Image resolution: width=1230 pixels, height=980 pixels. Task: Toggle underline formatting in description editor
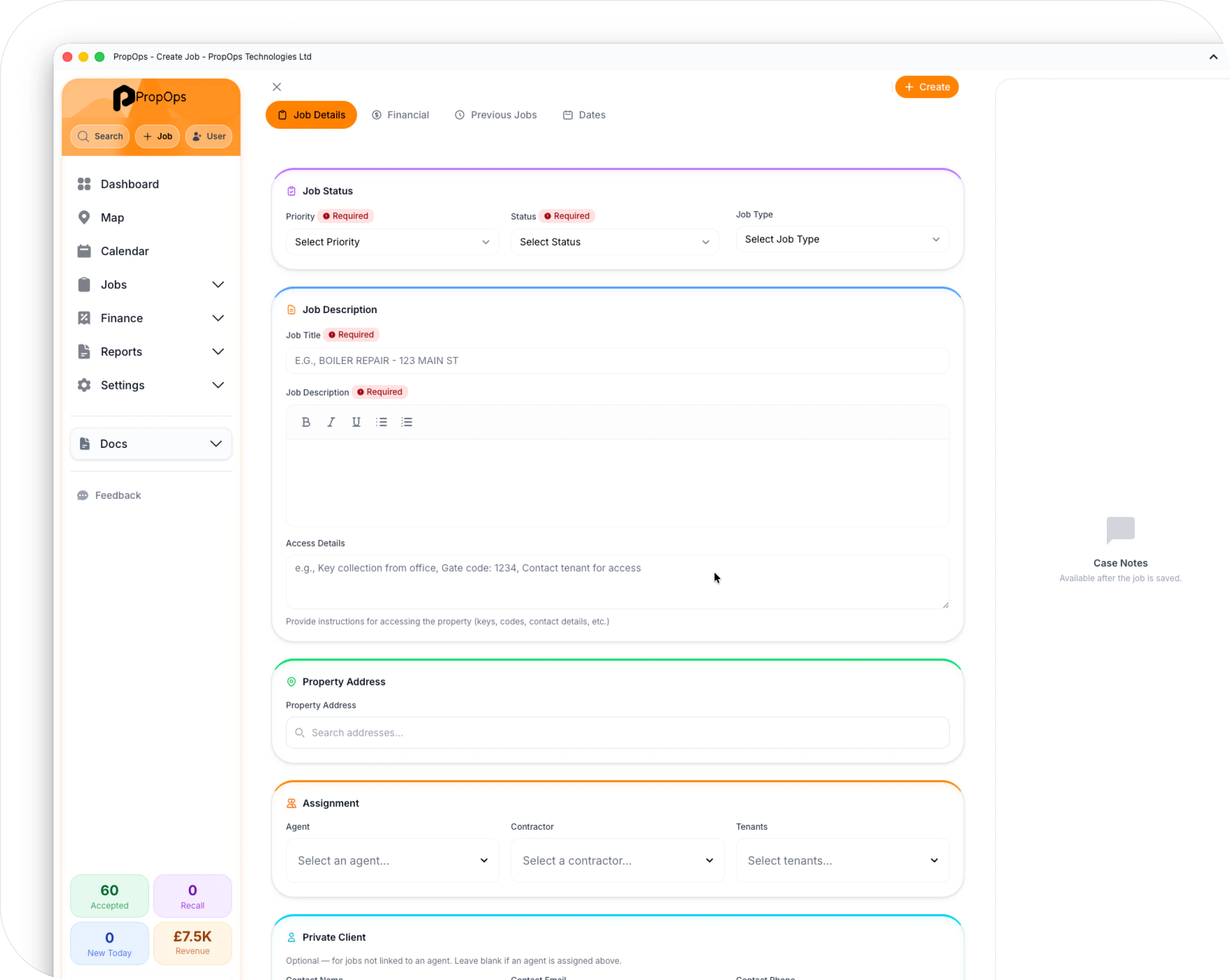tap(357, 423)
